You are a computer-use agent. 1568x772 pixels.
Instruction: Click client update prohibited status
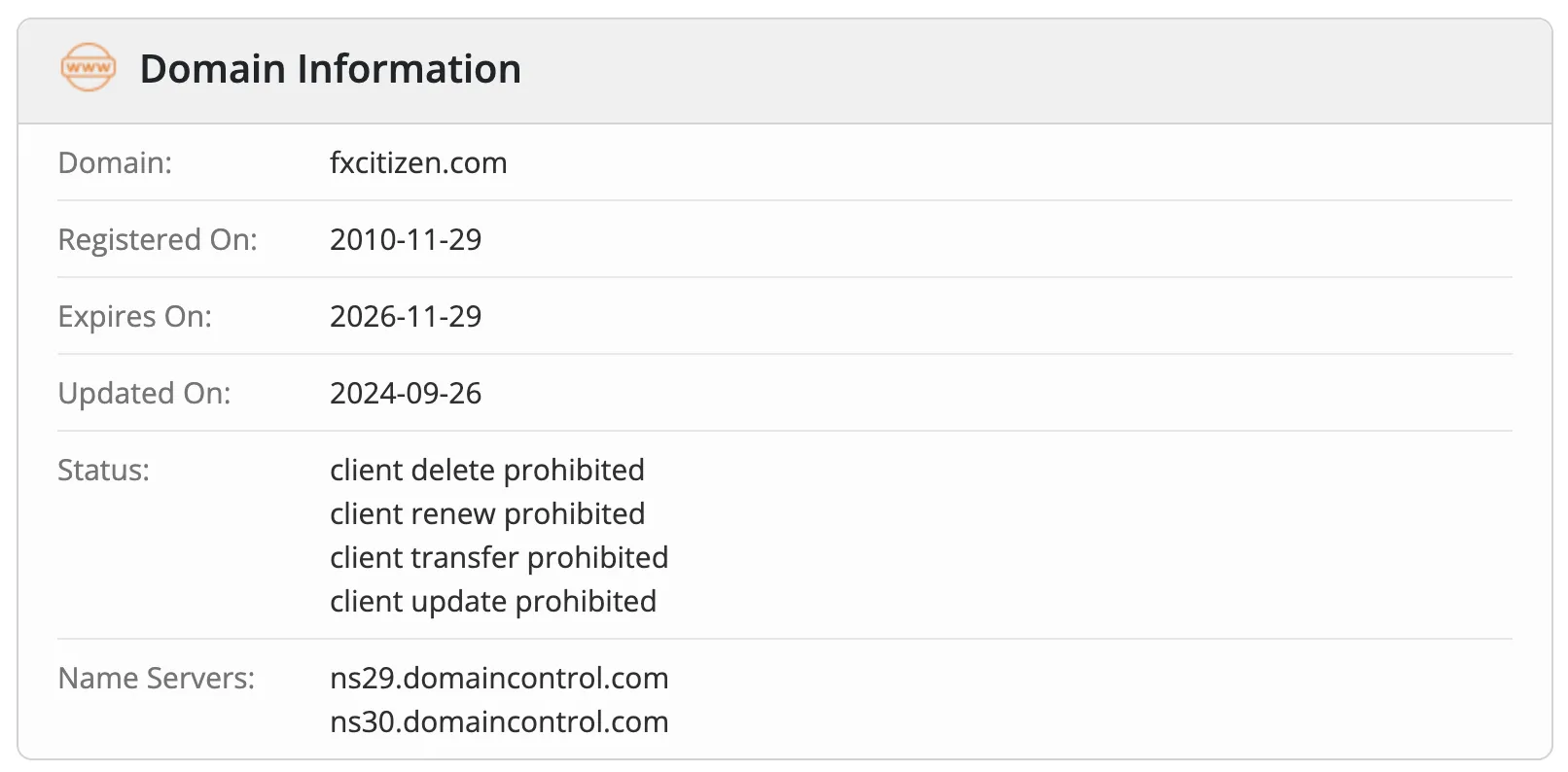tap(493, 601)
